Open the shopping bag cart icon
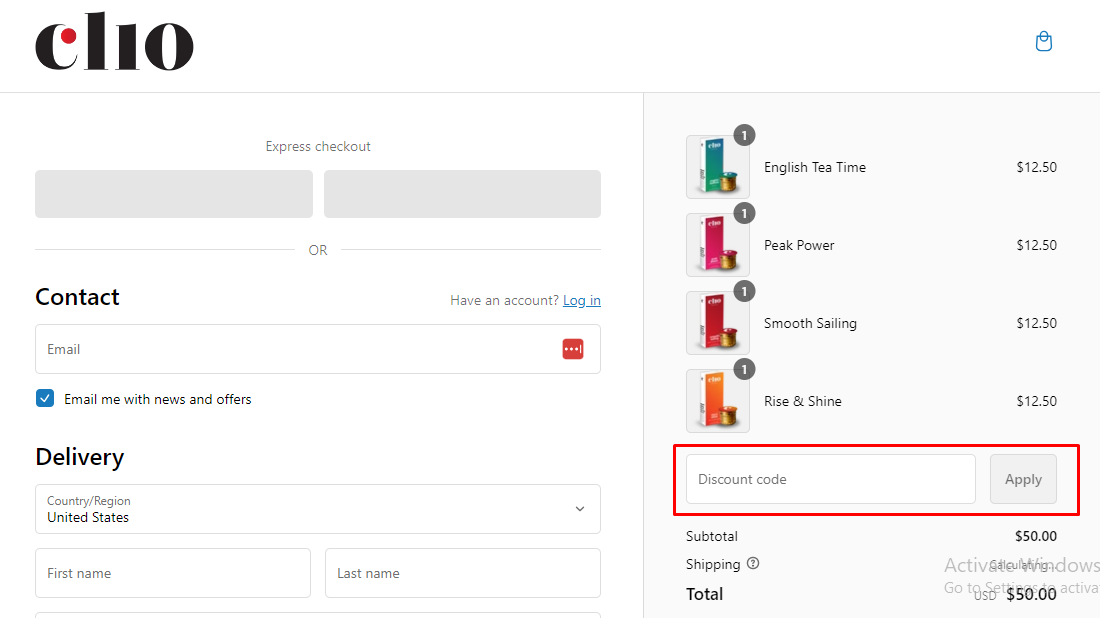 tap(1044, 41)
